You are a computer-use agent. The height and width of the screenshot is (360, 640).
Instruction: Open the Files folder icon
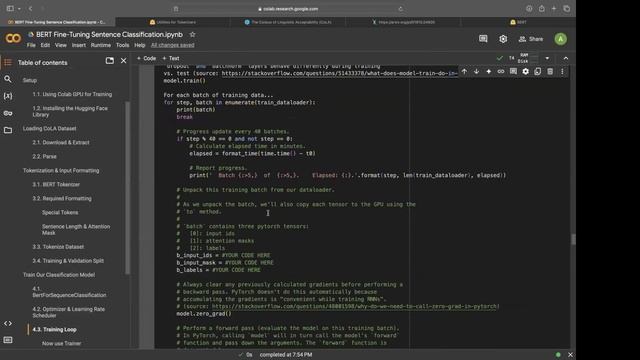(x=8, y=130)
